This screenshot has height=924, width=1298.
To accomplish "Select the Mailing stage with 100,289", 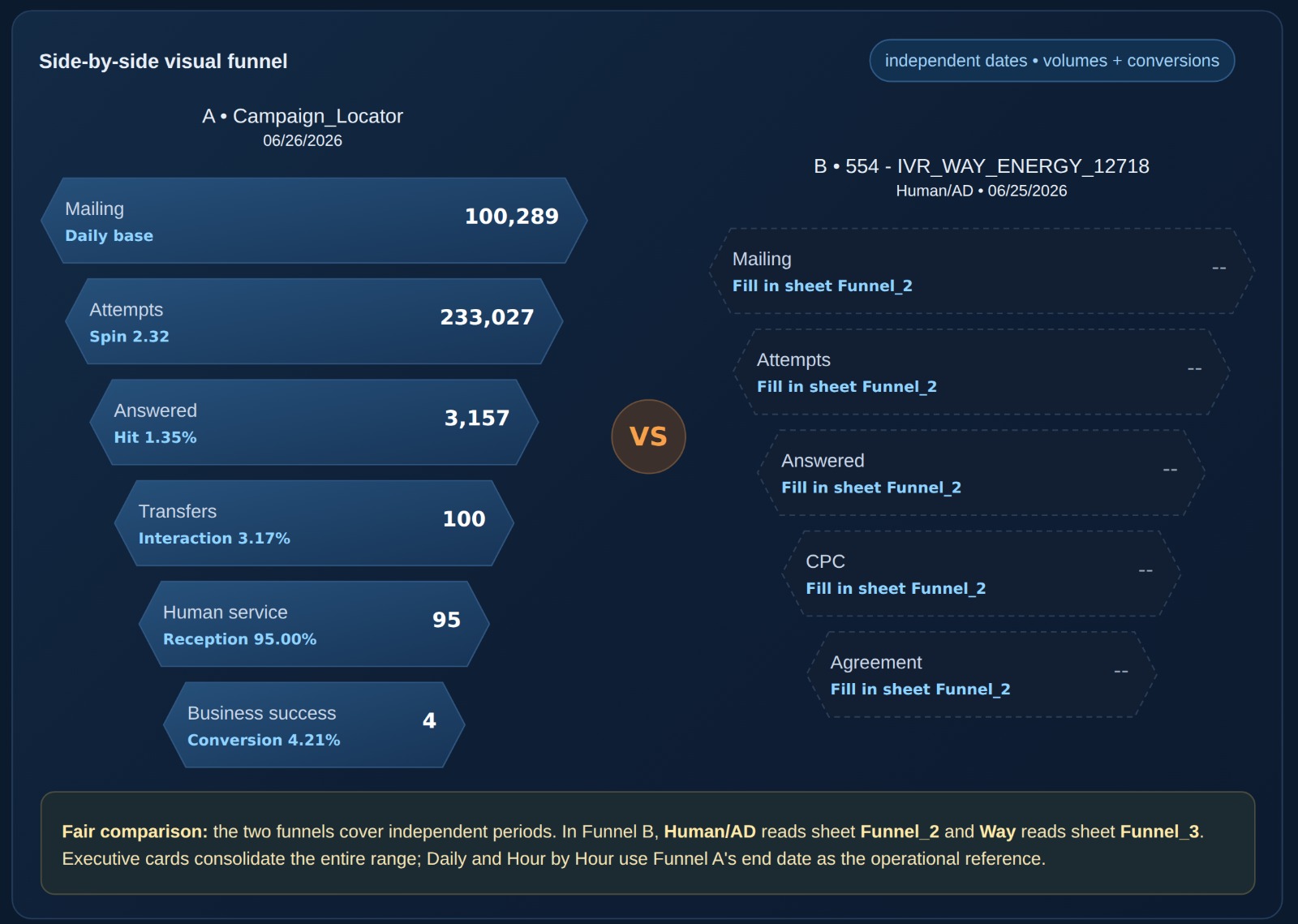I will point(314,221).
